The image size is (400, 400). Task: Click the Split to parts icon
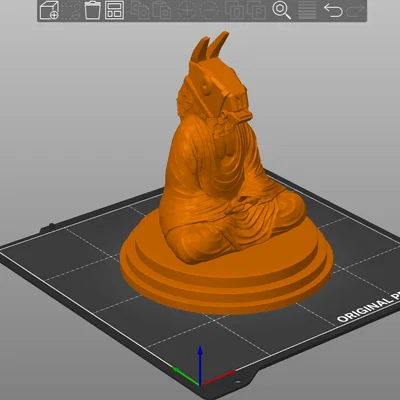(x=257, y=10)
